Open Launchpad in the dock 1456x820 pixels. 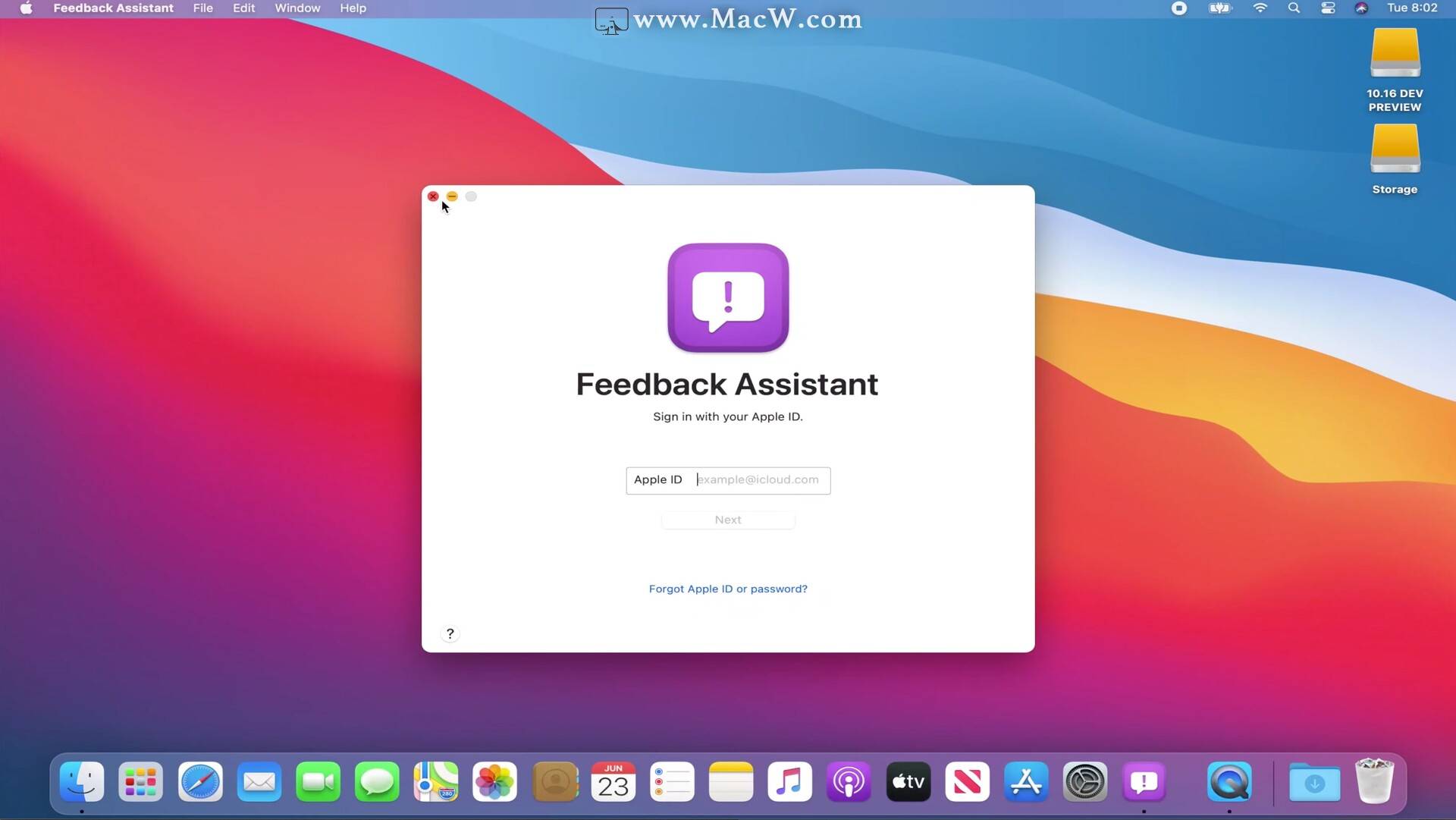pyautogui.click(x=141, y=782)
